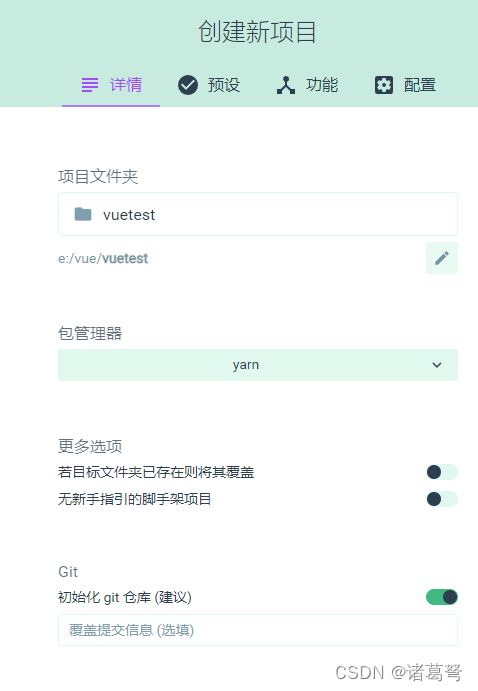Click the pencil edit path icon
478x691 pixels.
click(441, 258)
